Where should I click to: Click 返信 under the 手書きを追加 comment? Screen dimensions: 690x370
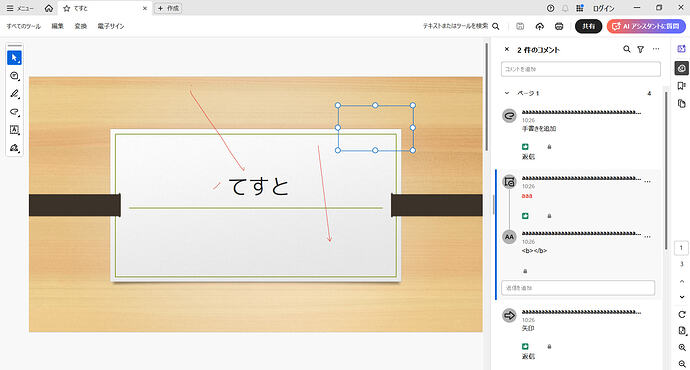tap(529, 157)
